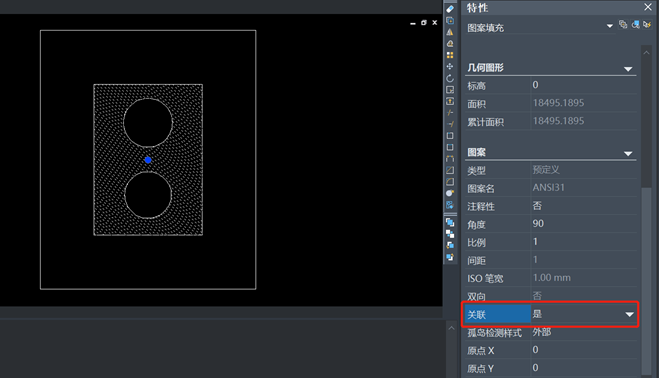Click the 角度 row label
The width and height of the screenshot is (659, 378).
click(x=476, y=225)
